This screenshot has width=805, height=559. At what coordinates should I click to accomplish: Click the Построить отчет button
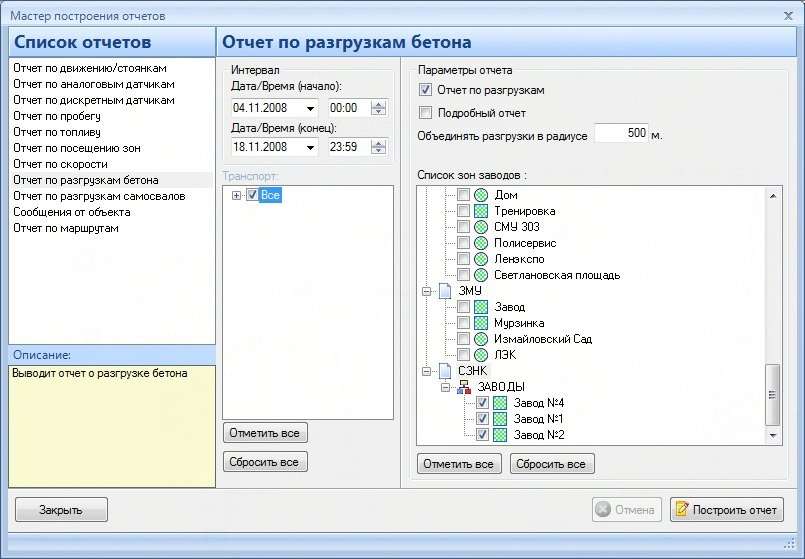(726, 510)
